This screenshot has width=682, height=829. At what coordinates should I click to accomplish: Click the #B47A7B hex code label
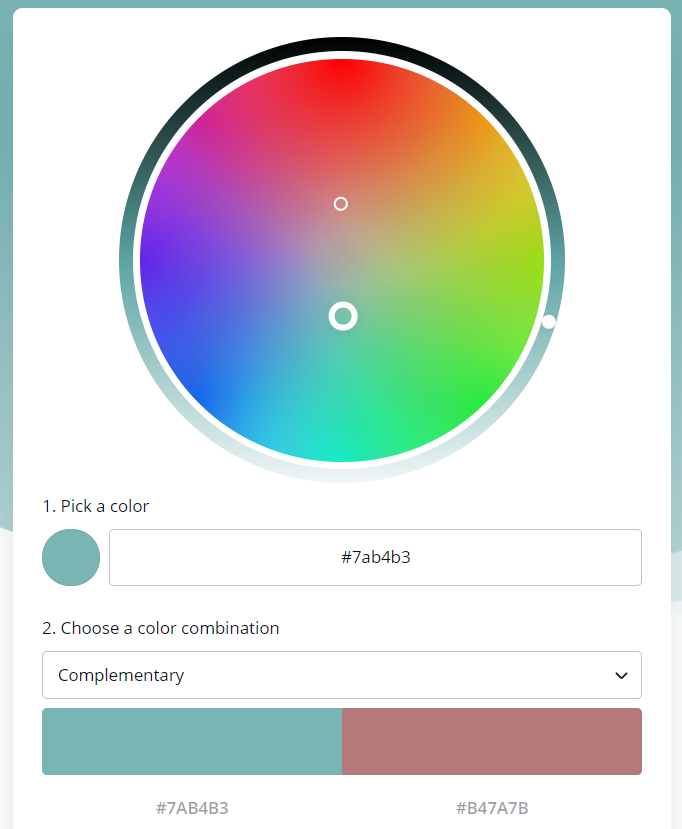(492, 808)
